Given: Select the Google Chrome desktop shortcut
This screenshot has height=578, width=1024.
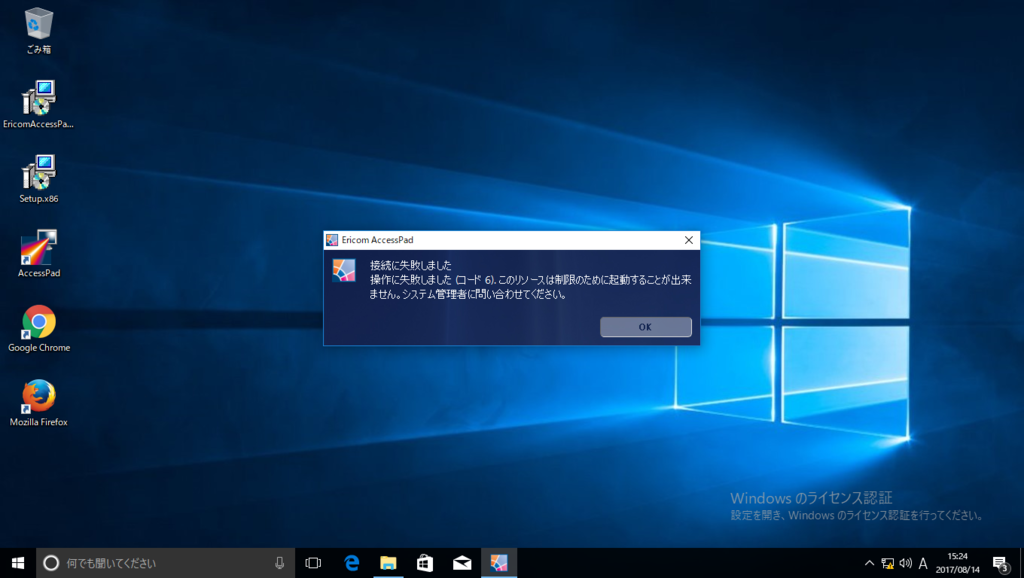Looking at the screenshot, I should coord(39,329).
